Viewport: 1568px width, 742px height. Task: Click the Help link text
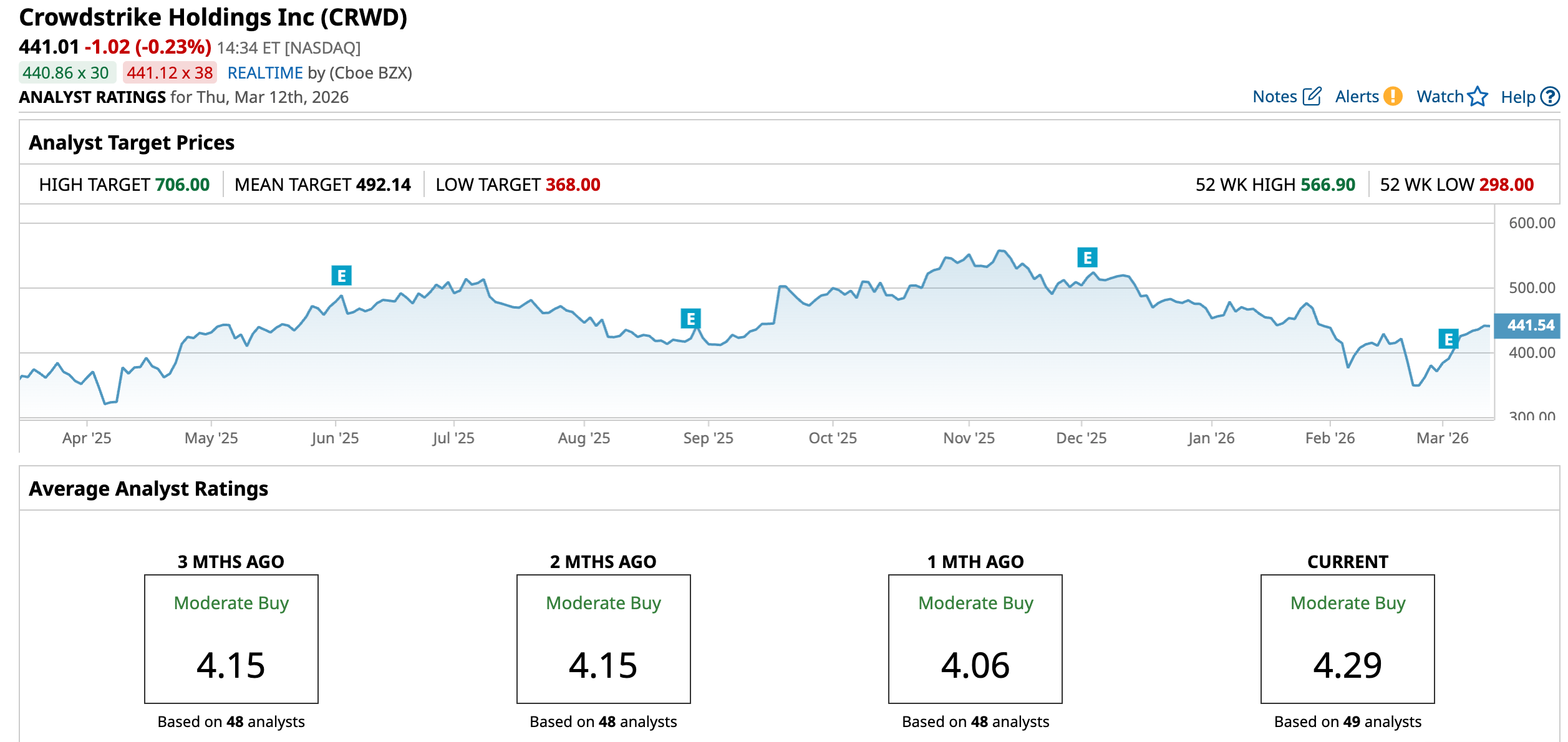click(1517, 97)
